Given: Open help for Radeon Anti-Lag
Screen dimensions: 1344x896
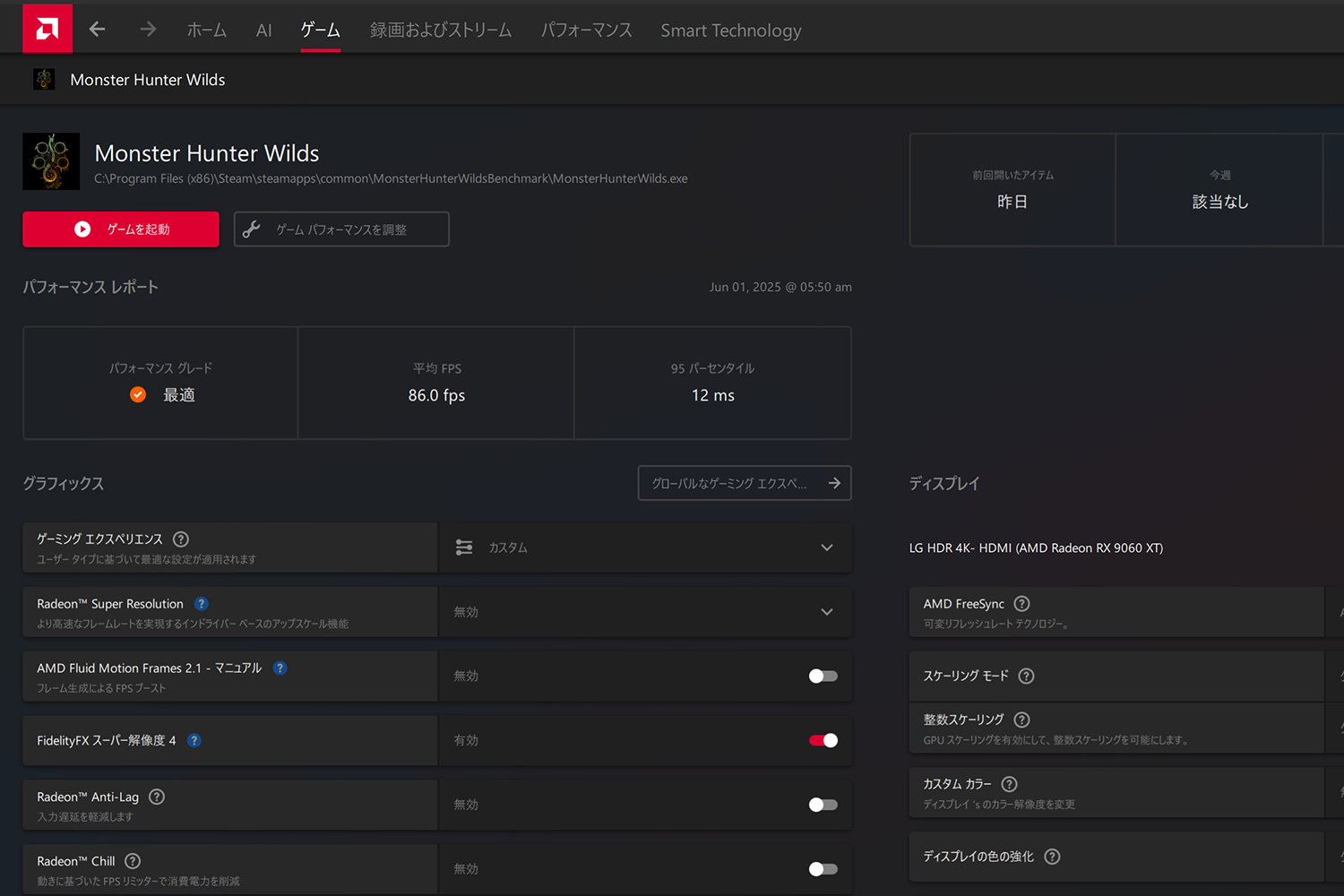Looking at the screenshot, I should 157,797.
